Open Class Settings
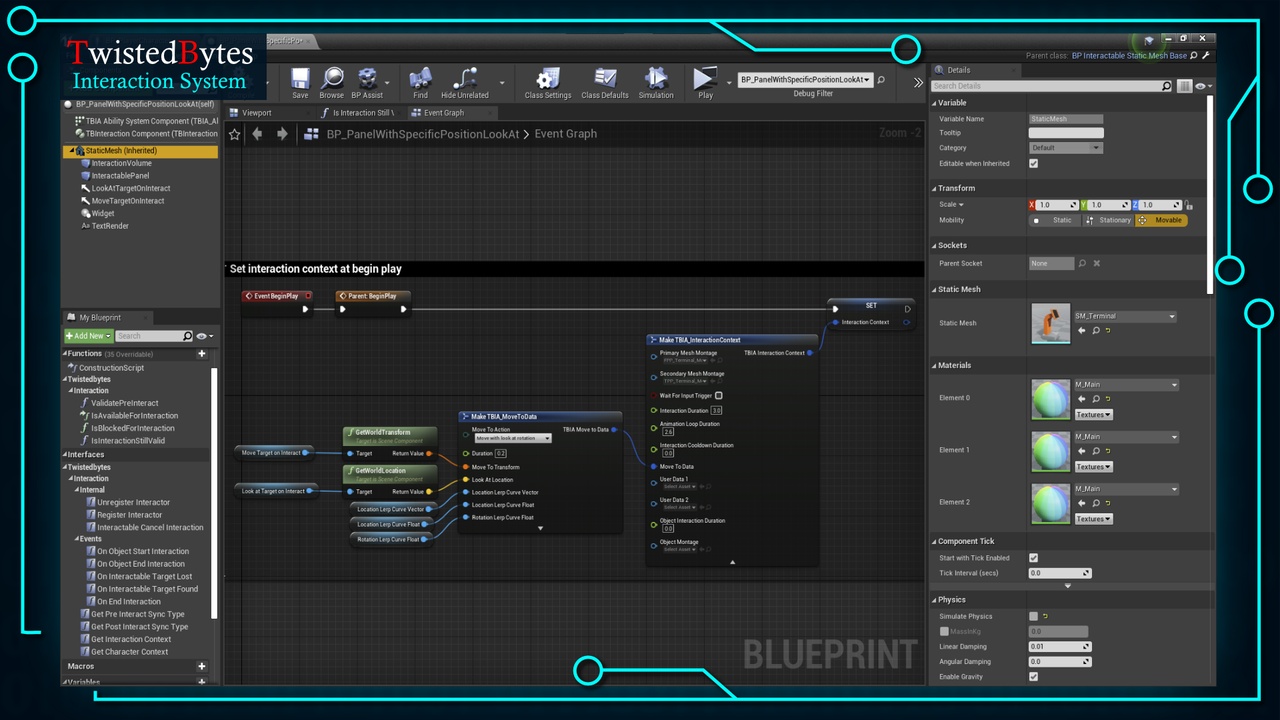Image resolution: width=1280 pixels, height=720 pixels. (548, 82)
